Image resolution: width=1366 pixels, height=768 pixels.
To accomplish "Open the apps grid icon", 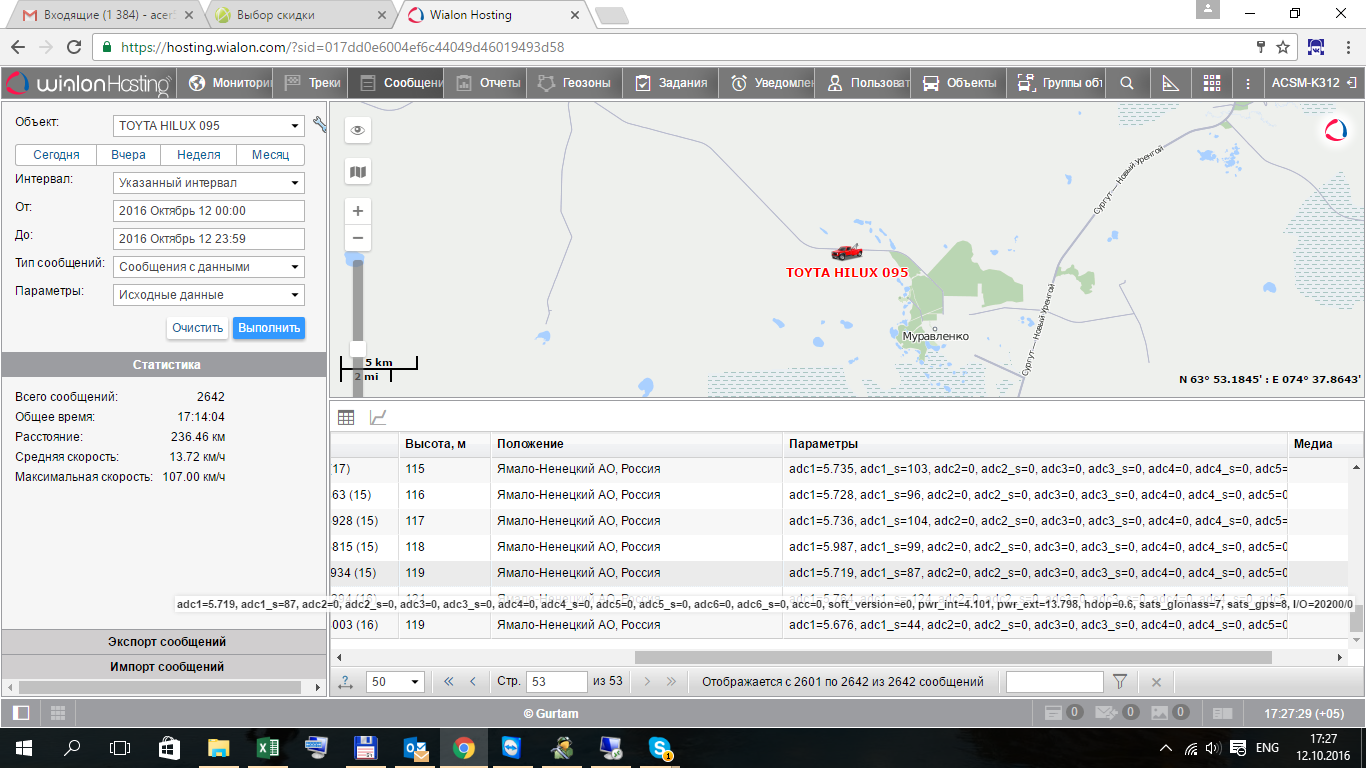I will [x=1211, y=83].
